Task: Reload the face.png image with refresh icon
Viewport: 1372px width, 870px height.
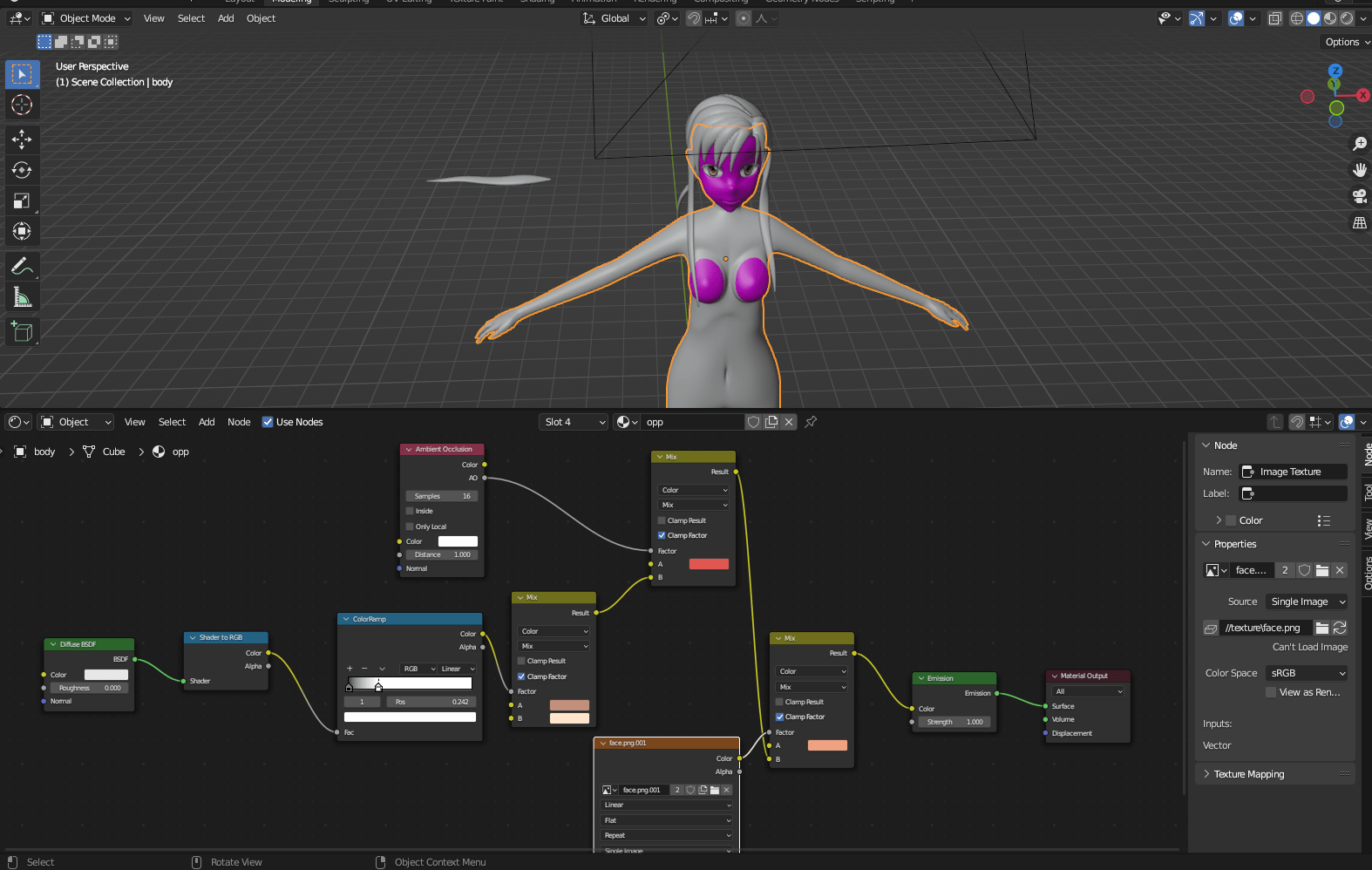Action: point(1340,628)
